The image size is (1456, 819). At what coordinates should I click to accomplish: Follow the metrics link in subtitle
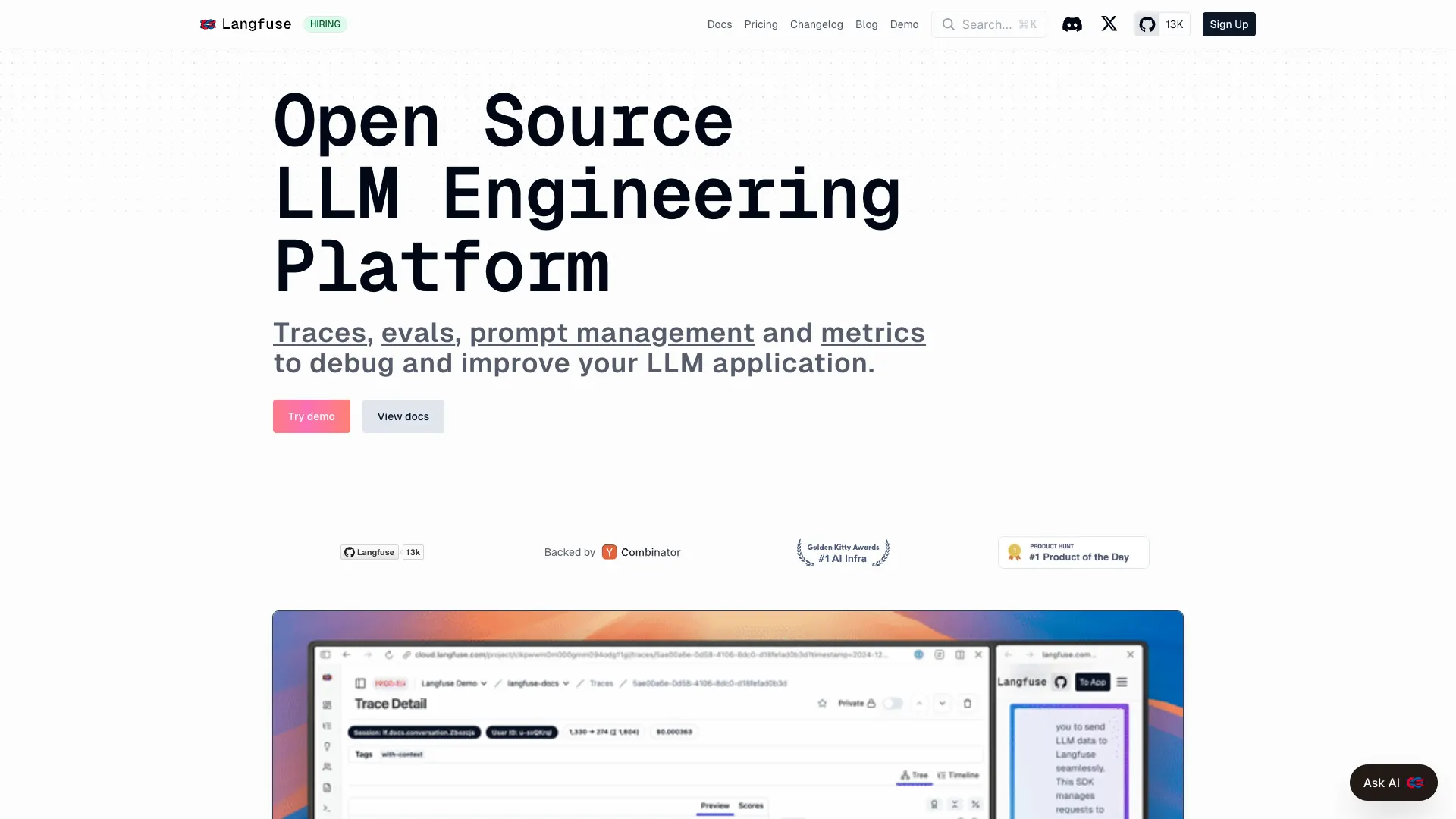(872, 333)
